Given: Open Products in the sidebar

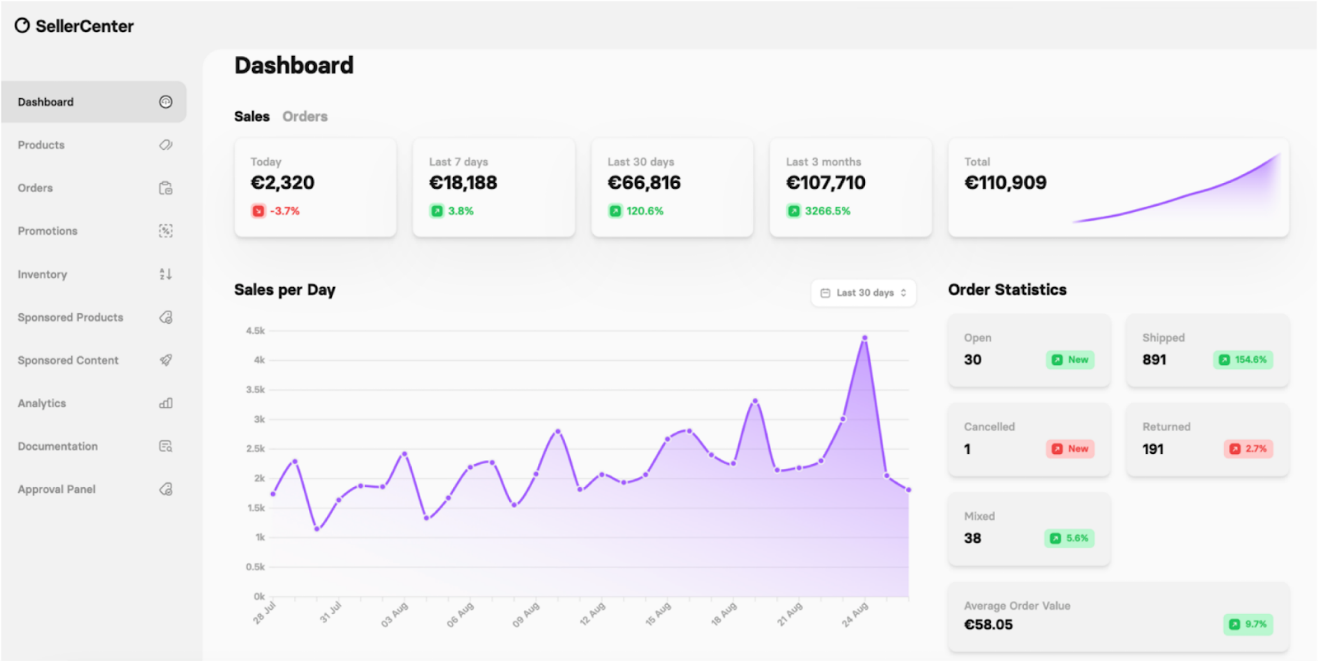Looking at the screenshot, I should coord(94,145).
